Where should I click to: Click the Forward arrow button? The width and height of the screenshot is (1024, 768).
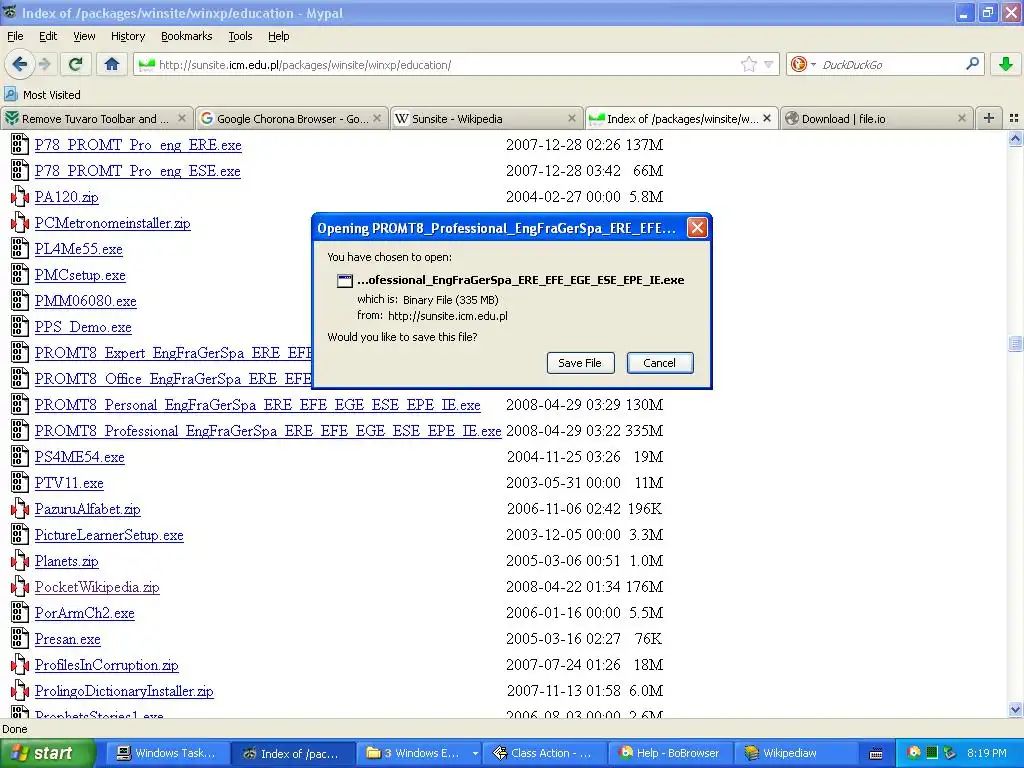[44, 64]
